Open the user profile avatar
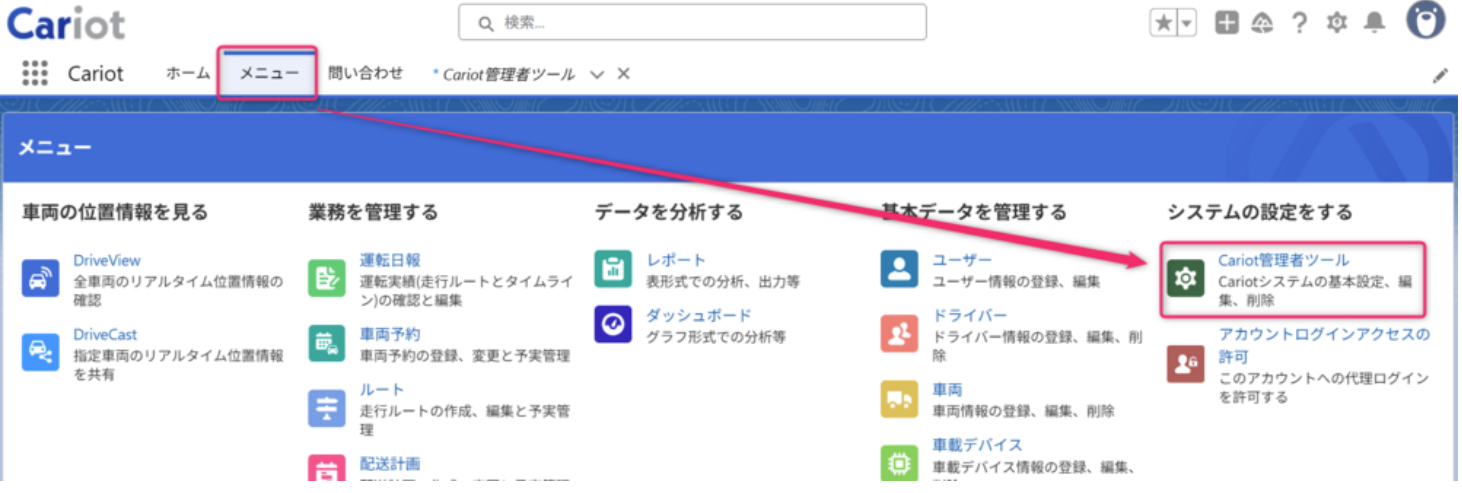Screen dimensions: 1462x493 coord(1426,19)
